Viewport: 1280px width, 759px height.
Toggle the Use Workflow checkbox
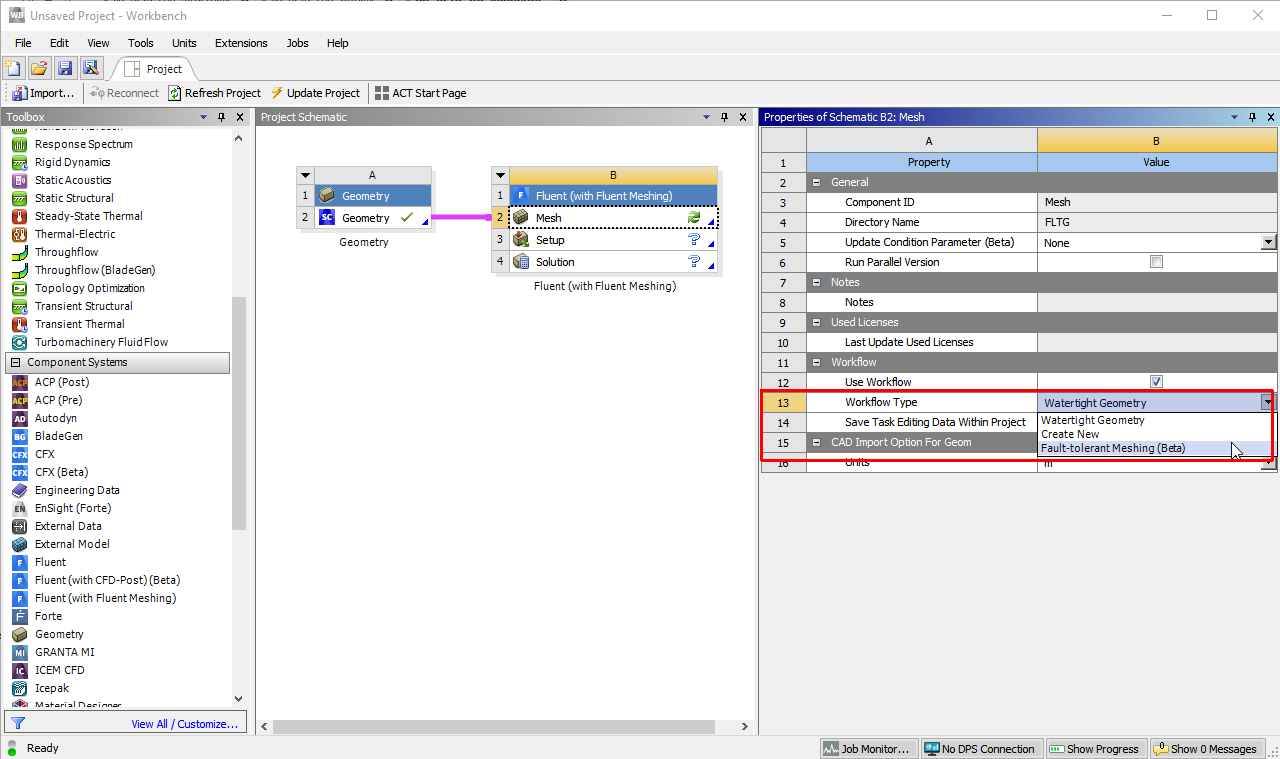1156,382
